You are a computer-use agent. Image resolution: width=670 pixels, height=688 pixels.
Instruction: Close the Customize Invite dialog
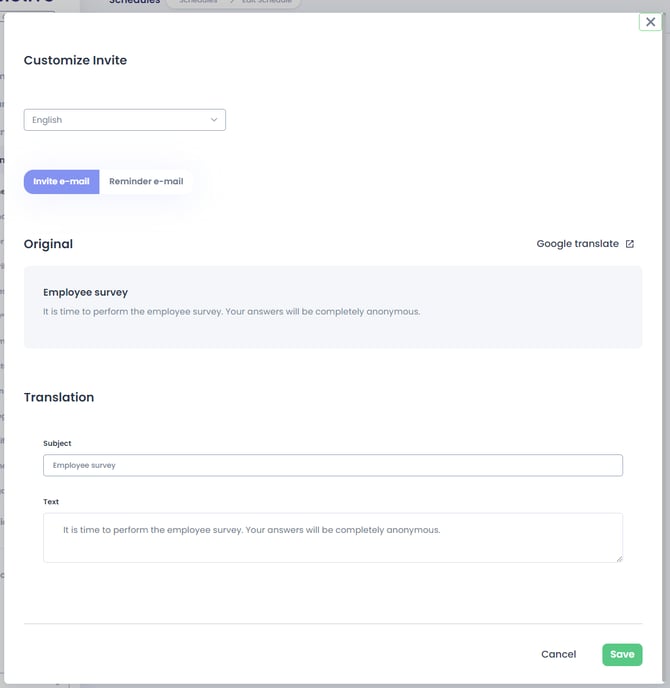(x=651, y=21)
